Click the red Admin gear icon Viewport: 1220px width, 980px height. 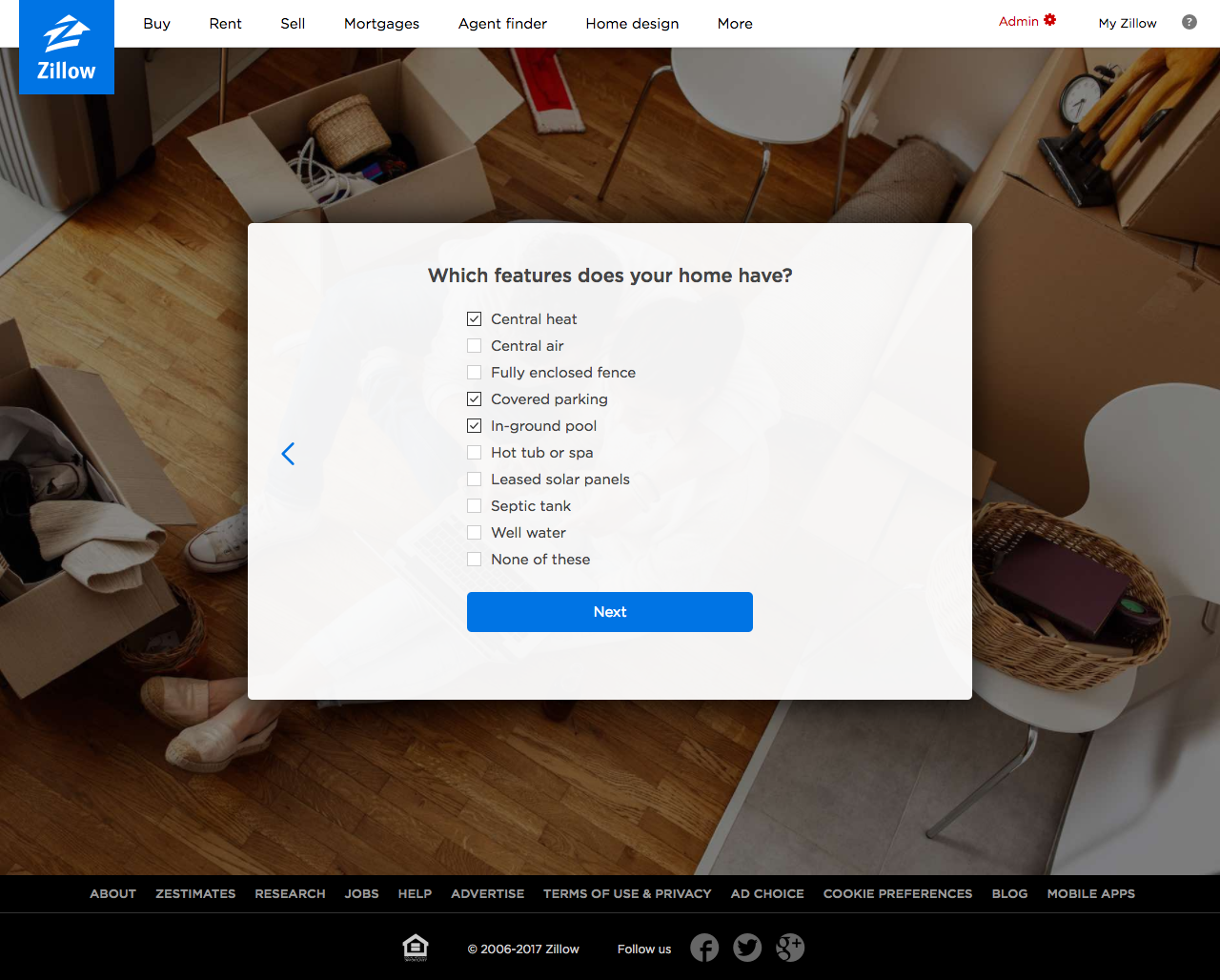pyautogui.click(x=1050, y=20)
